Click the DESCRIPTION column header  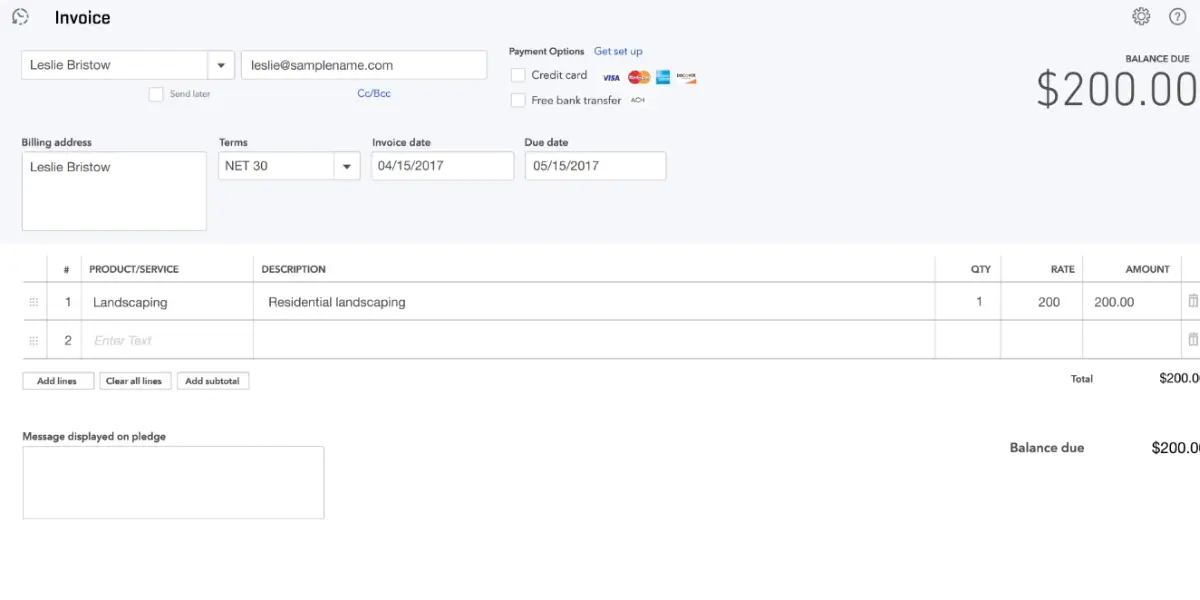[294, 269]
